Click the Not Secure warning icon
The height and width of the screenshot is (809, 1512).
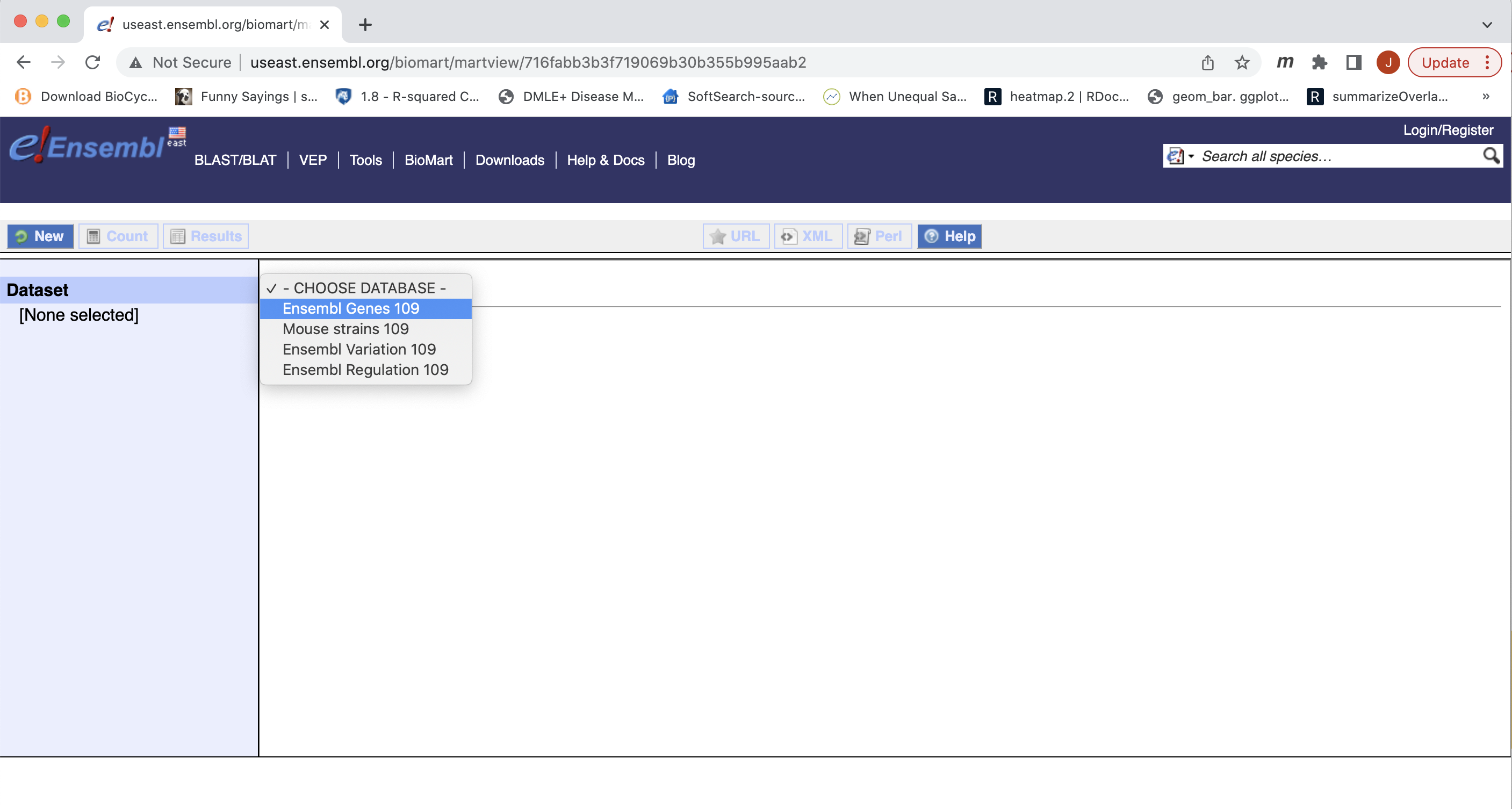(135, 63)
